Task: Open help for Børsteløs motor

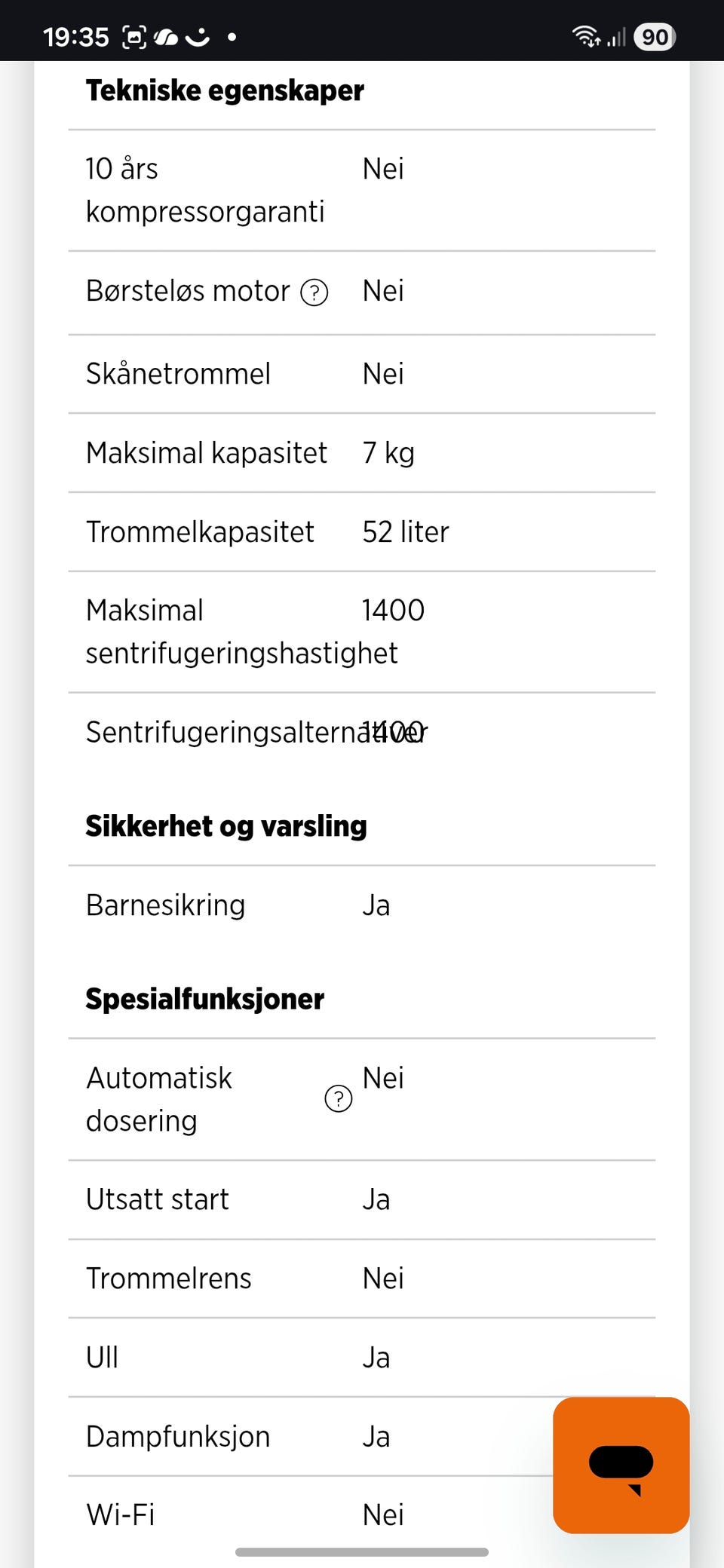Action: tap(314, 292)
